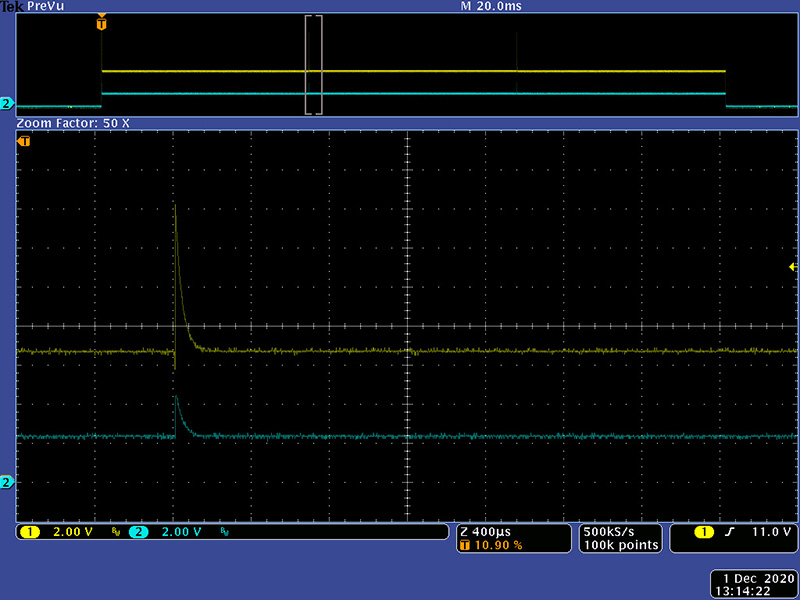Click the rising edge trigger slope icon

click(729, 532)
